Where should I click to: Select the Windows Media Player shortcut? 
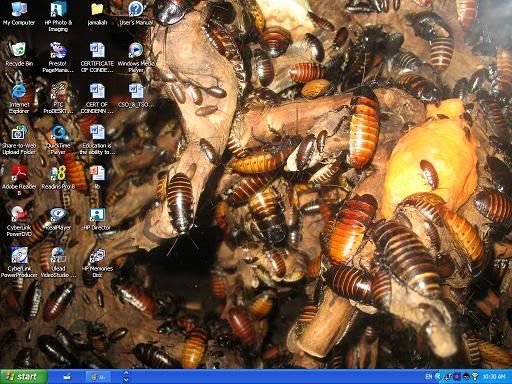136,58
